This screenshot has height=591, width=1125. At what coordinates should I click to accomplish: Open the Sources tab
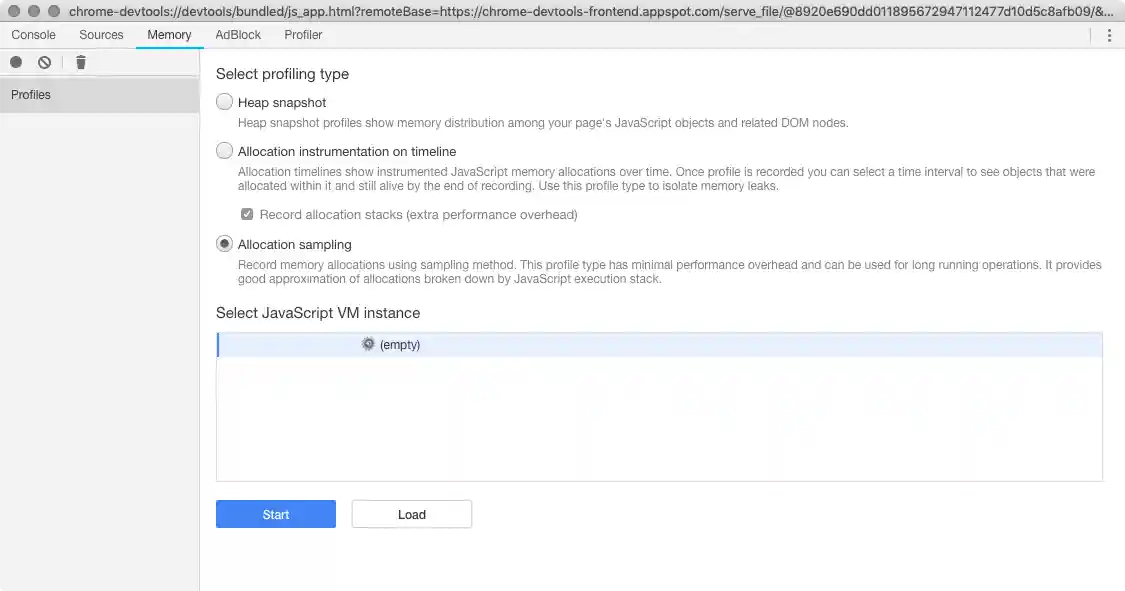[101, 35]
